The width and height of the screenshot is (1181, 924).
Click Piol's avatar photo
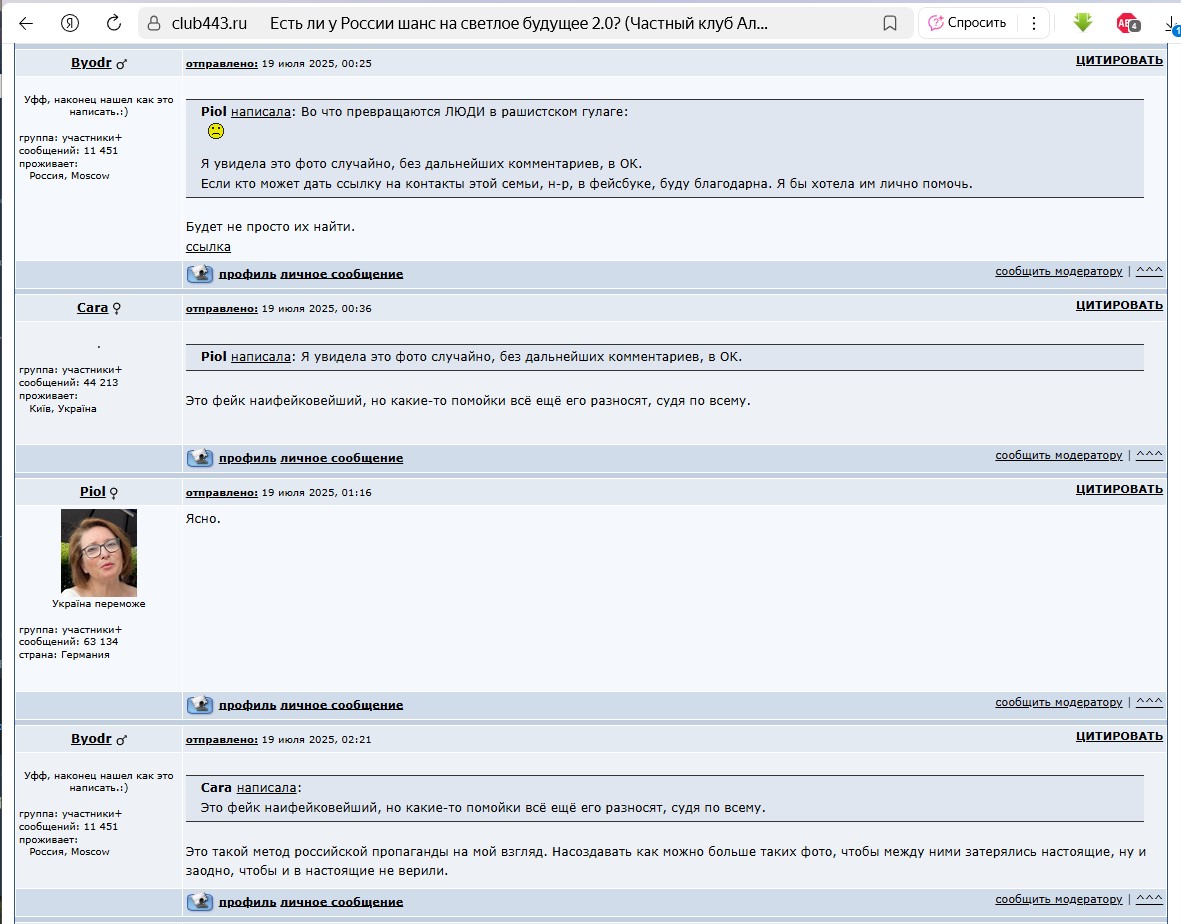pyautogui.click(x=99, y=553)
